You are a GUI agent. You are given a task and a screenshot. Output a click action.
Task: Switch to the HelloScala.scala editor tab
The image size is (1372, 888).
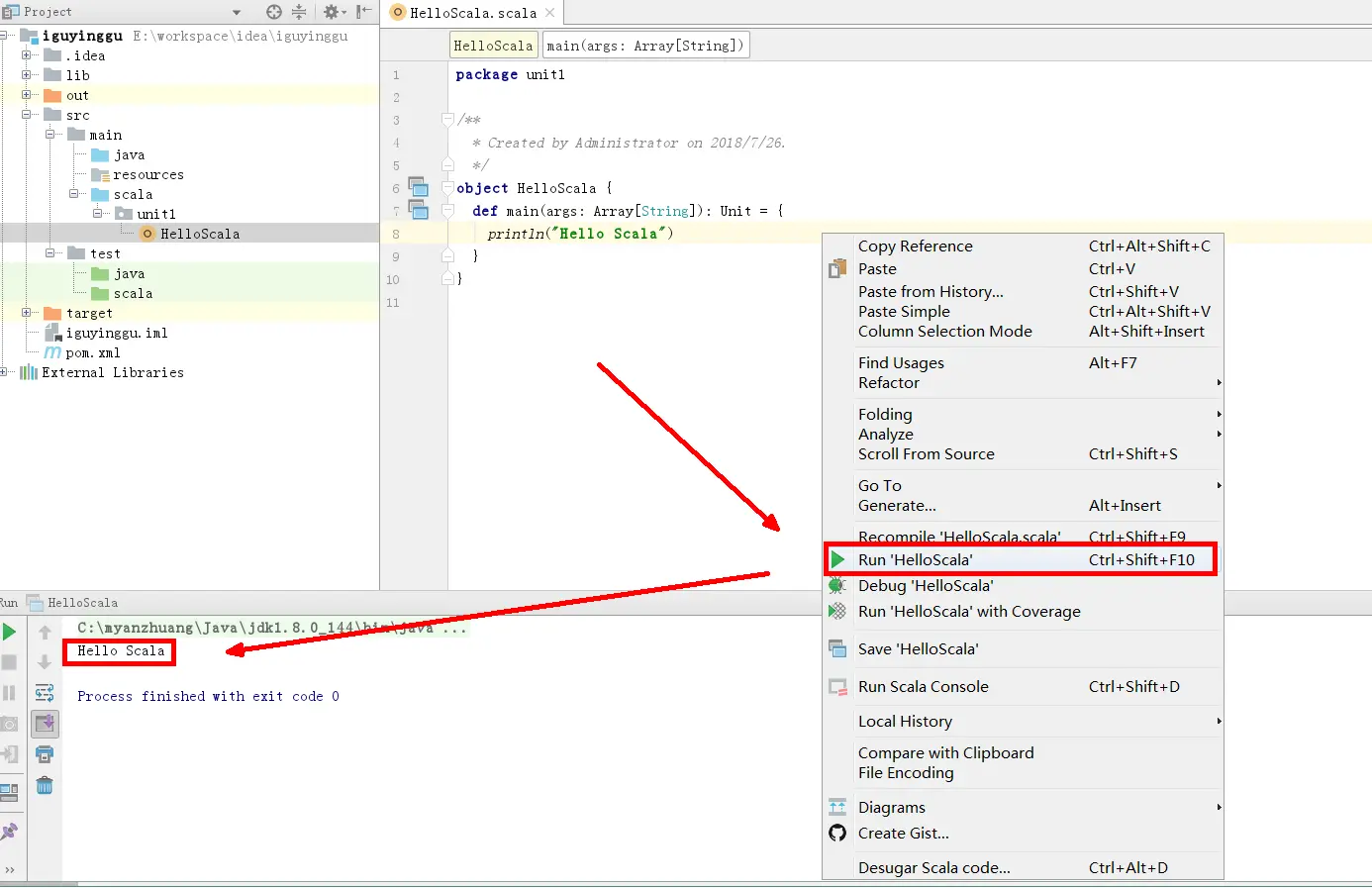(473, 13)
